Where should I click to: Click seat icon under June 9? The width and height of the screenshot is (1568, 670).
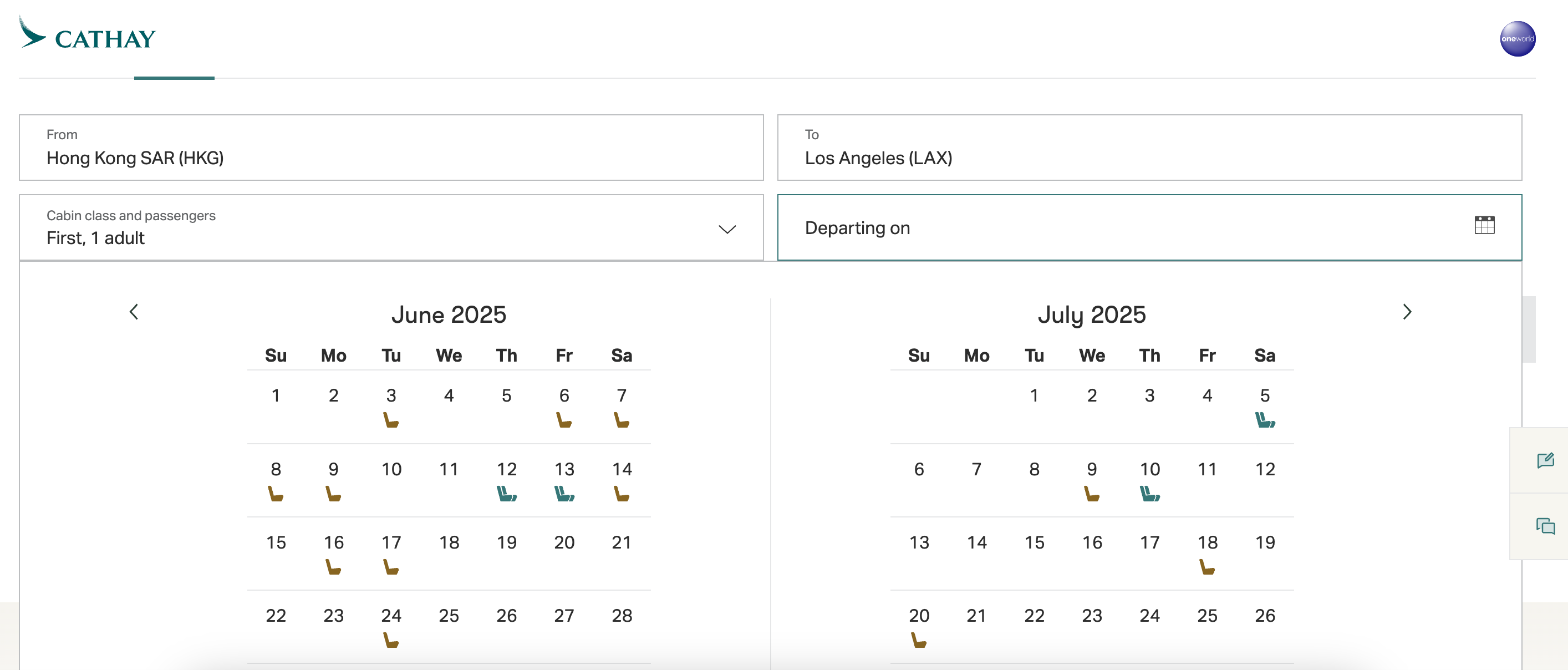[x=333, y=494]
